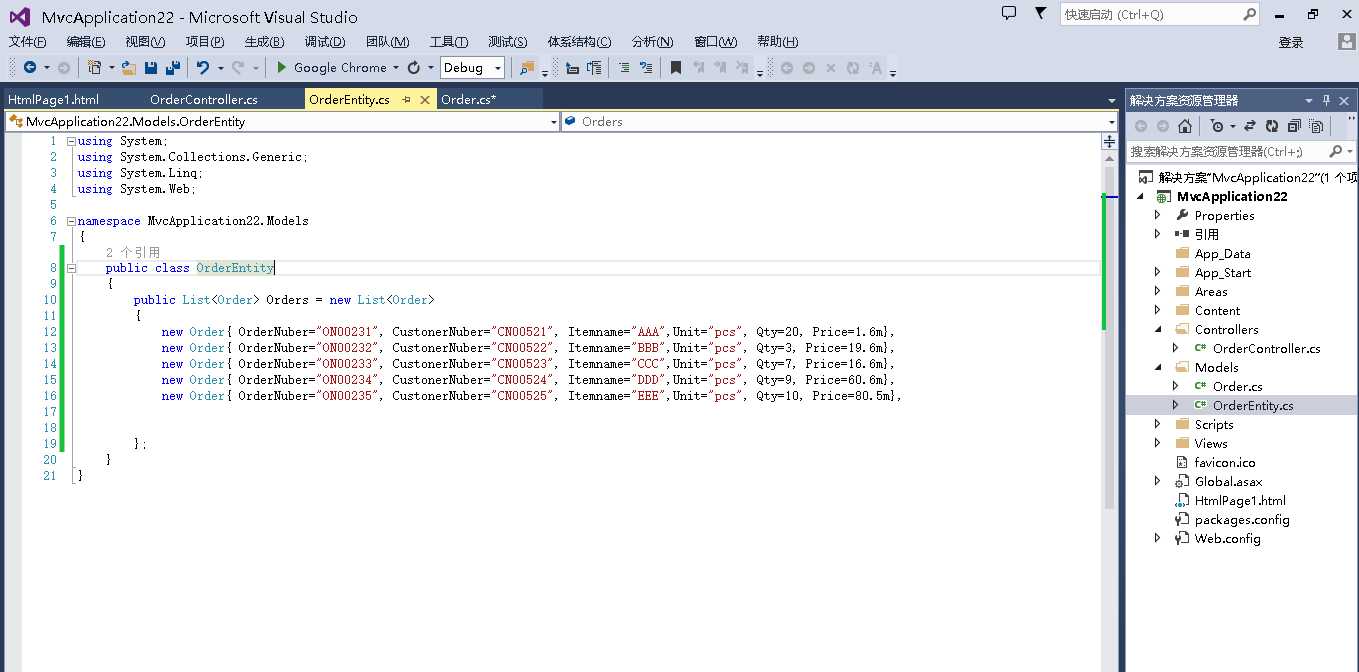
Task: Expand the App_Start folder node
Action: point(1158,272)
